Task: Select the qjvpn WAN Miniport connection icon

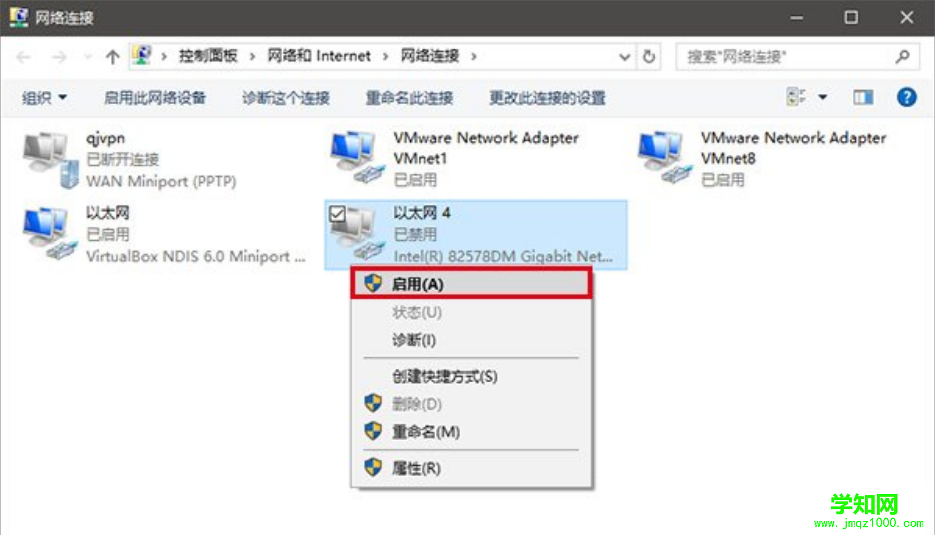Action: pyautogui.click(x=51, y=159)
